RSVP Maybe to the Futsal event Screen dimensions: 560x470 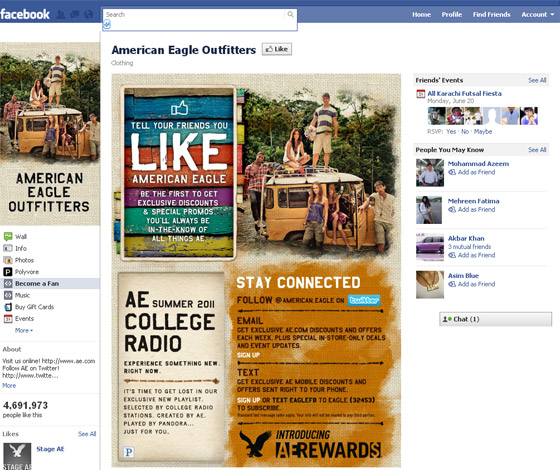pos(483,132)
